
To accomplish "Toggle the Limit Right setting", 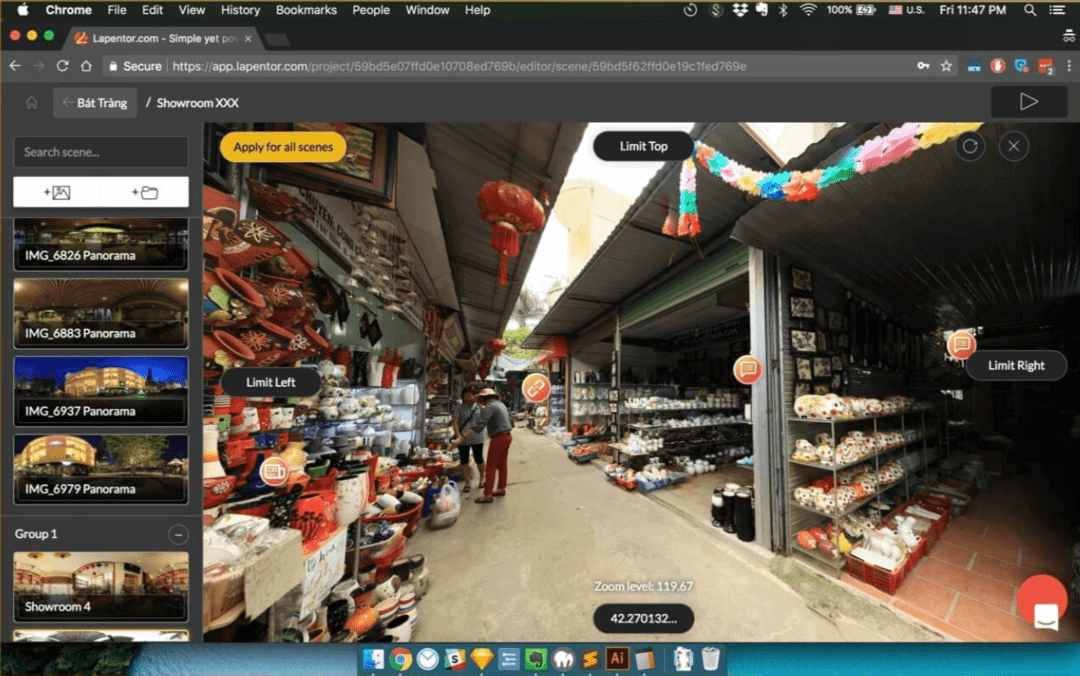I will (1016, 365).
